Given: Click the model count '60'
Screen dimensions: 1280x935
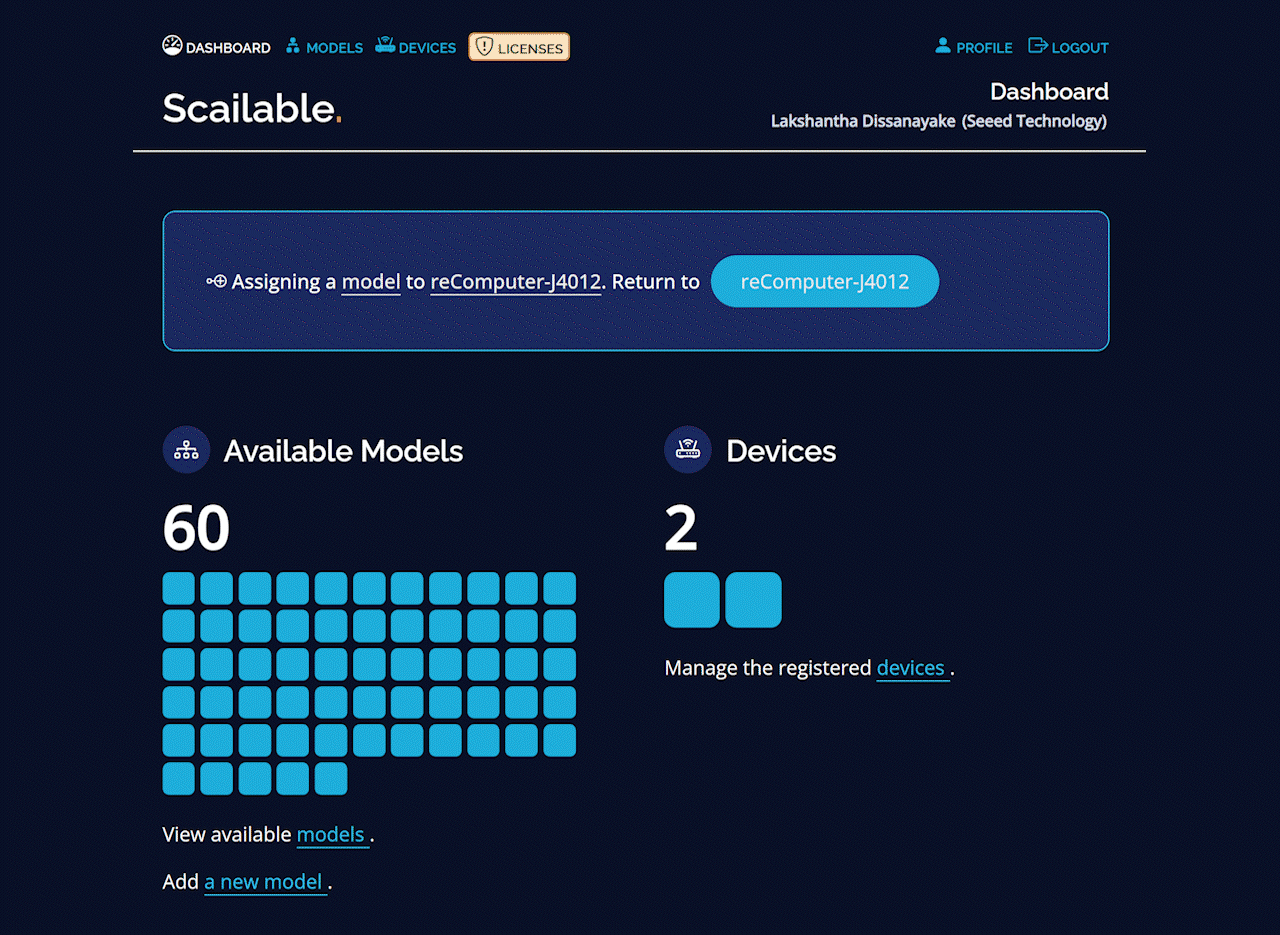Looking at the screenshot, I should tap(196, 528).
